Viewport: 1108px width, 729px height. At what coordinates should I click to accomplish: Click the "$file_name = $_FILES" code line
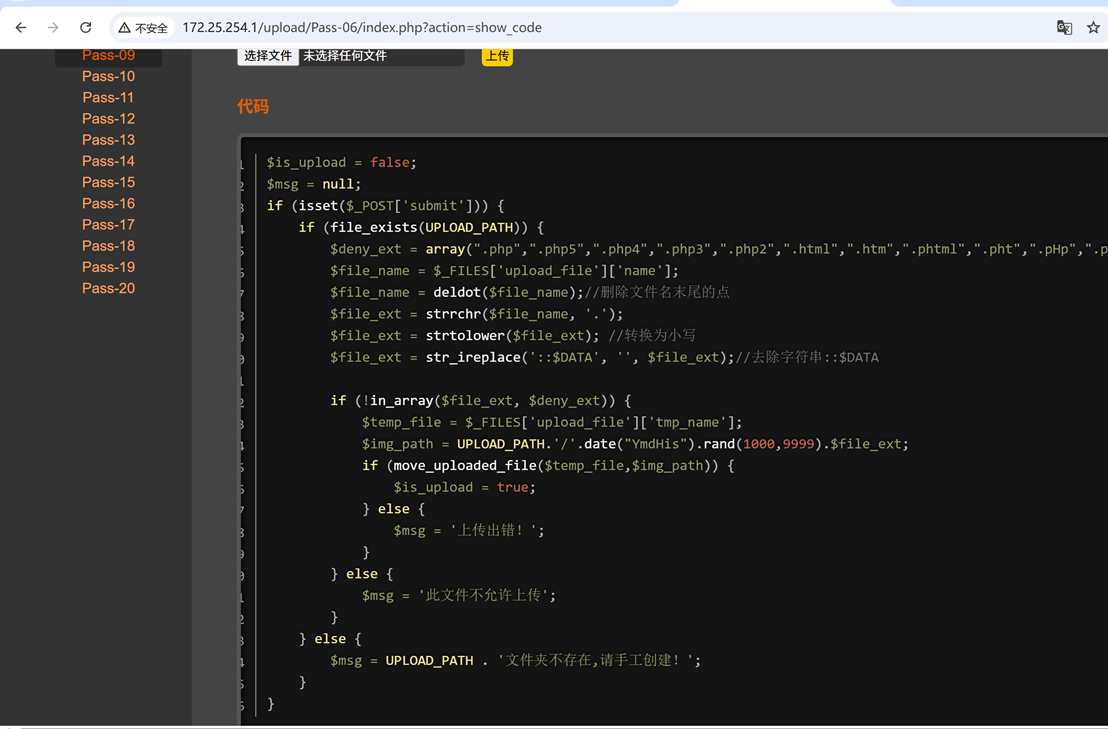[505, 271]
